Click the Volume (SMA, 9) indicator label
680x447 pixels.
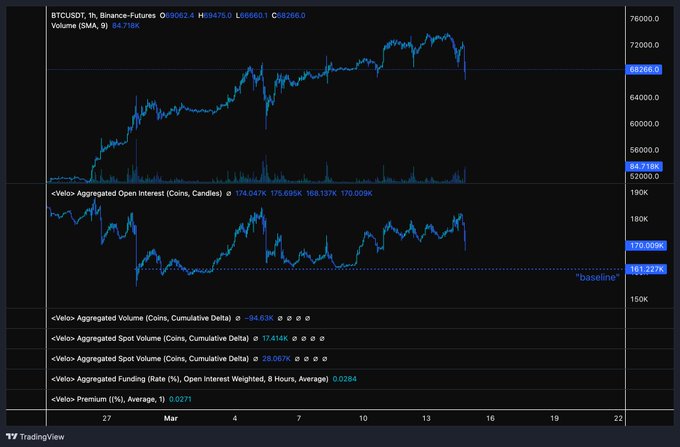[x=79, y=26]
